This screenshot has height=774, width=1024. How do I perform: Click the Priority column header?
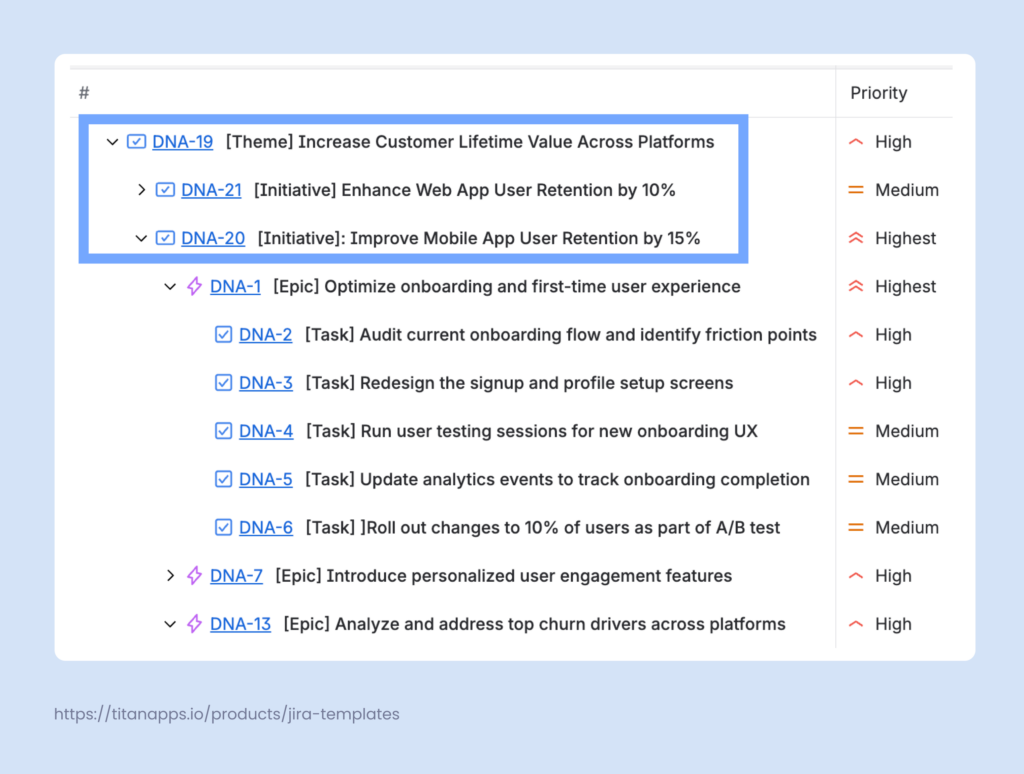(x=878, y=92)
